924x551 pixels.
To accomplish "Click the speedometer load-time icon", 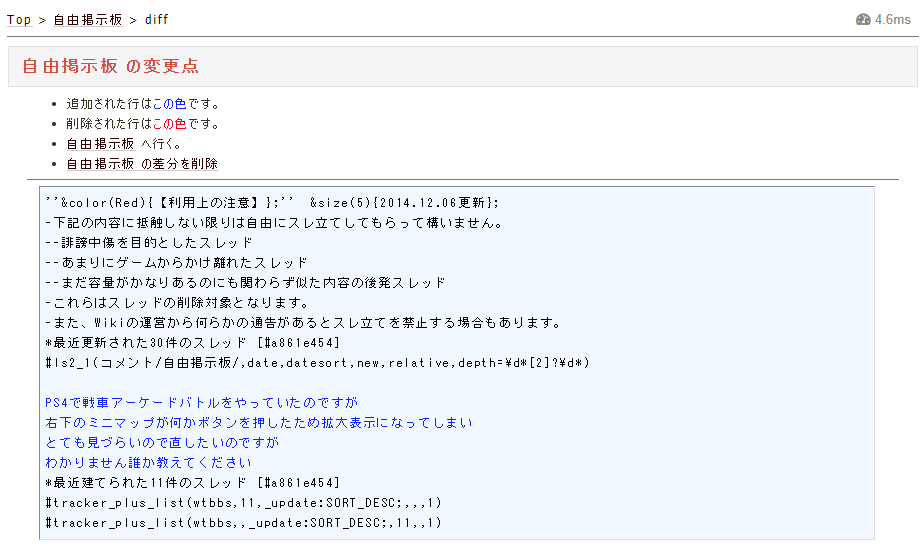I will (863, 19).
